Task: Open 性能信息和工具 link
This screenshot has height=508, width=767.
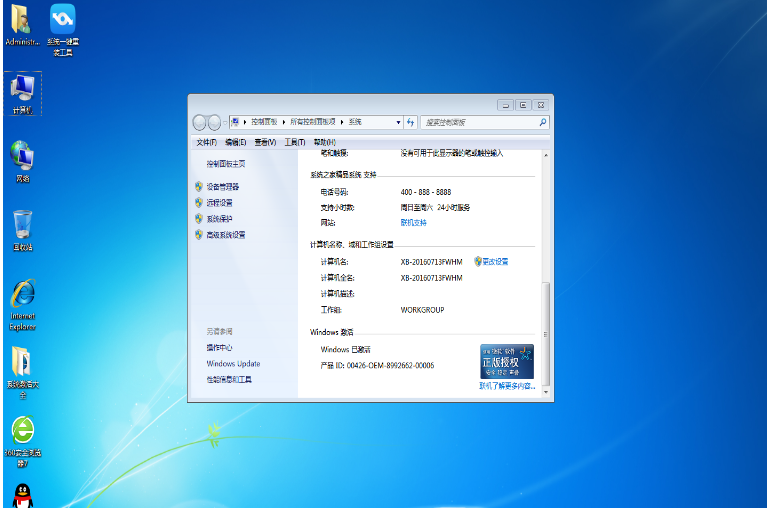Action: (x=229, y=379)
